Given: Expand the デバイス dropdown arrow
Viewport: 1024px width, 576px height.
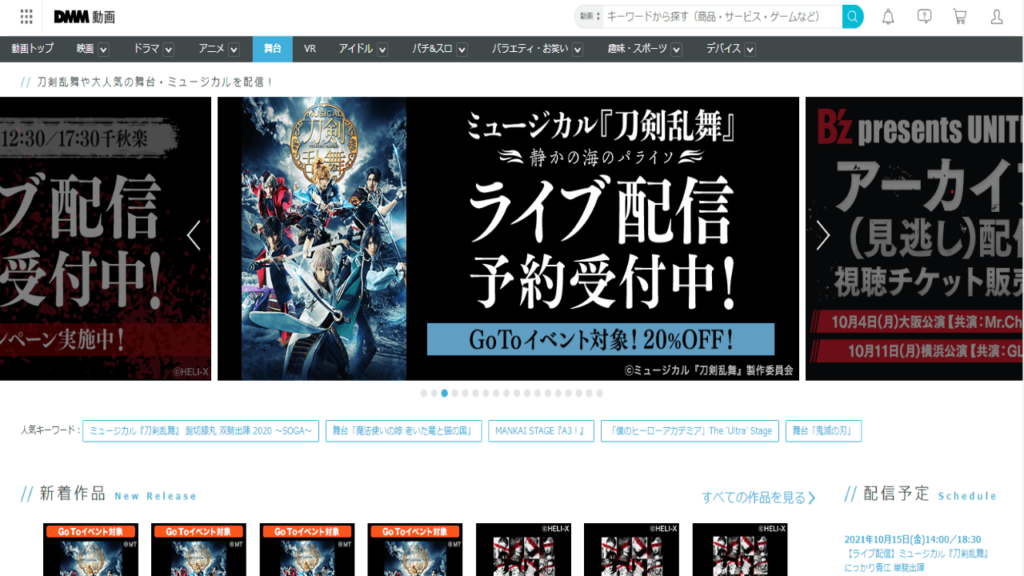Looking at the screenshot, I should coord(750,50).
